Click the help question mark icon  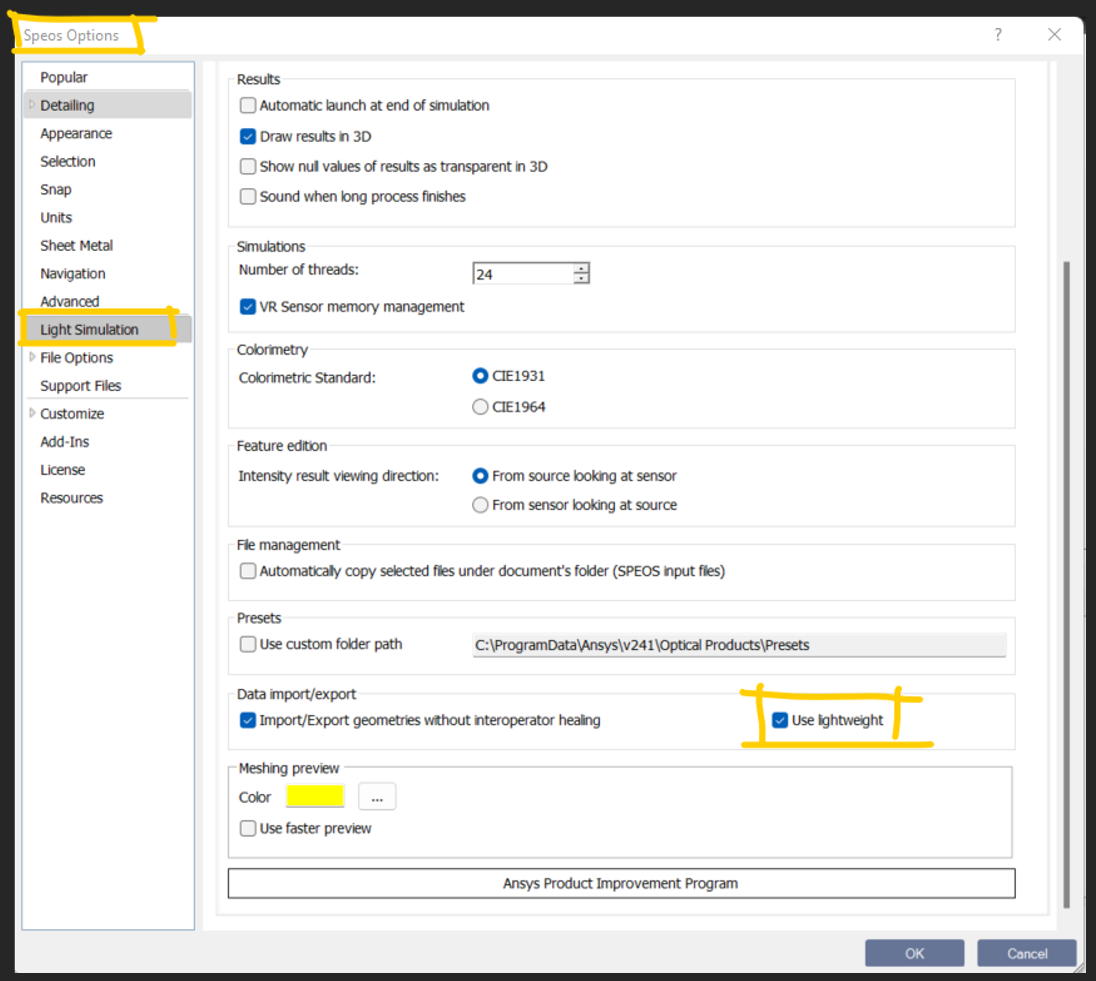coord(998,34)
